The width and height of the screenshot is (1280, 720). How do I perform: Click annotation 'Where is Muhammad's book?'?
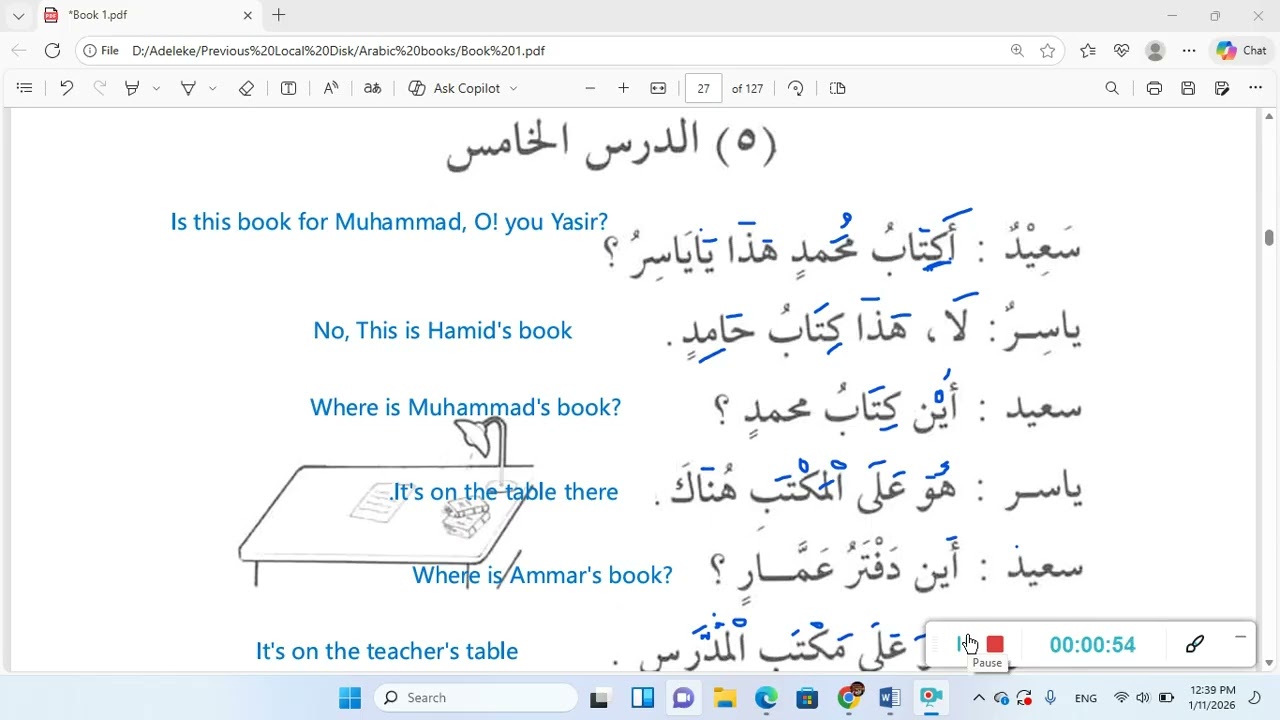click(465, 408)
